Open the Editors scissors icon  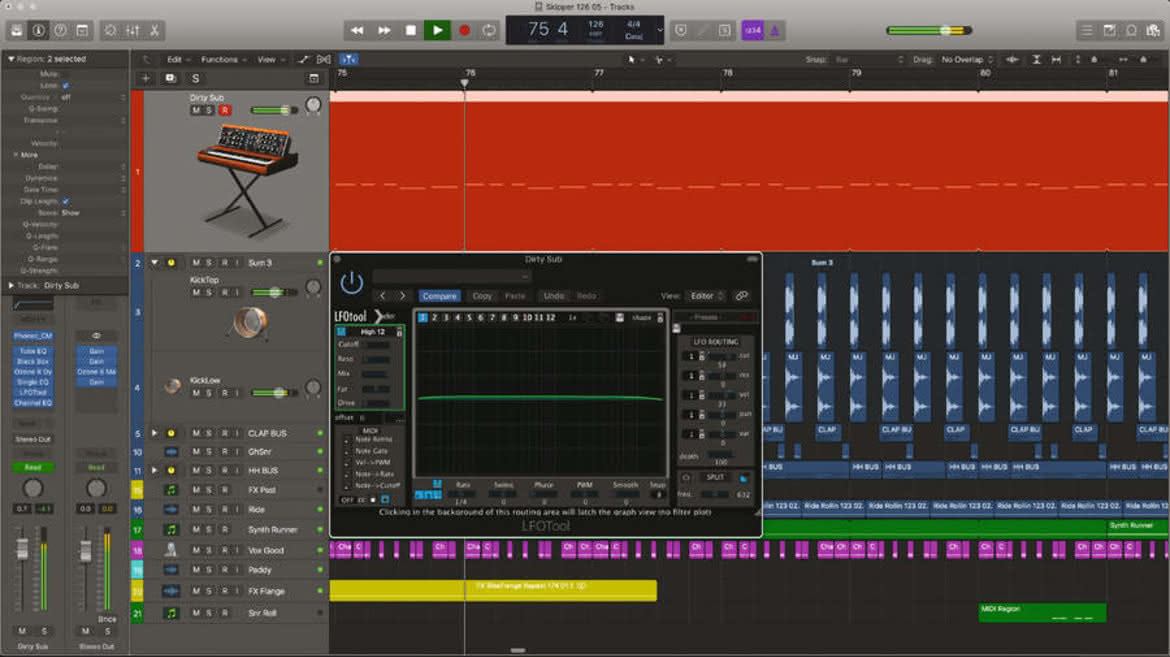point(154,31)
